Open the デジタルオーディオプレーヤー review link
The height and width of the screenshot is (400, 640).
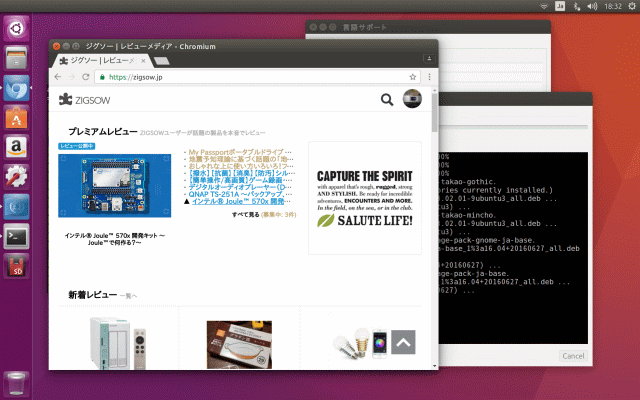240,187
